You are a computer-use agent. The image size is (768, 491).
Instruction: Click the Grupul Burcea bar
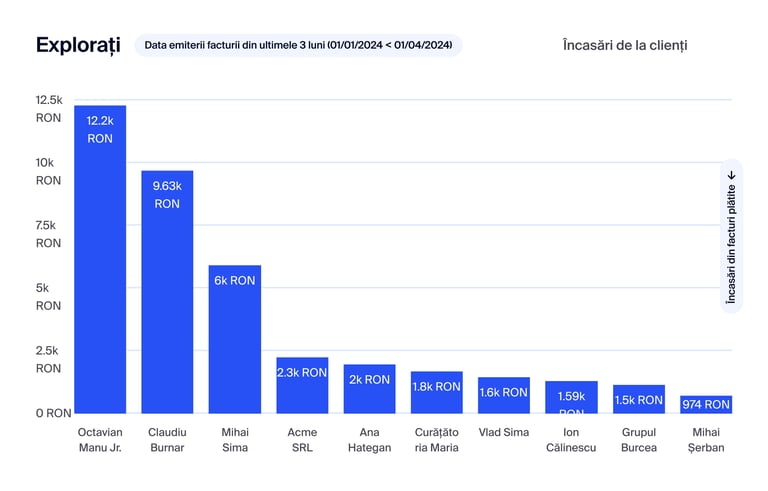click(x=638, y=402)
